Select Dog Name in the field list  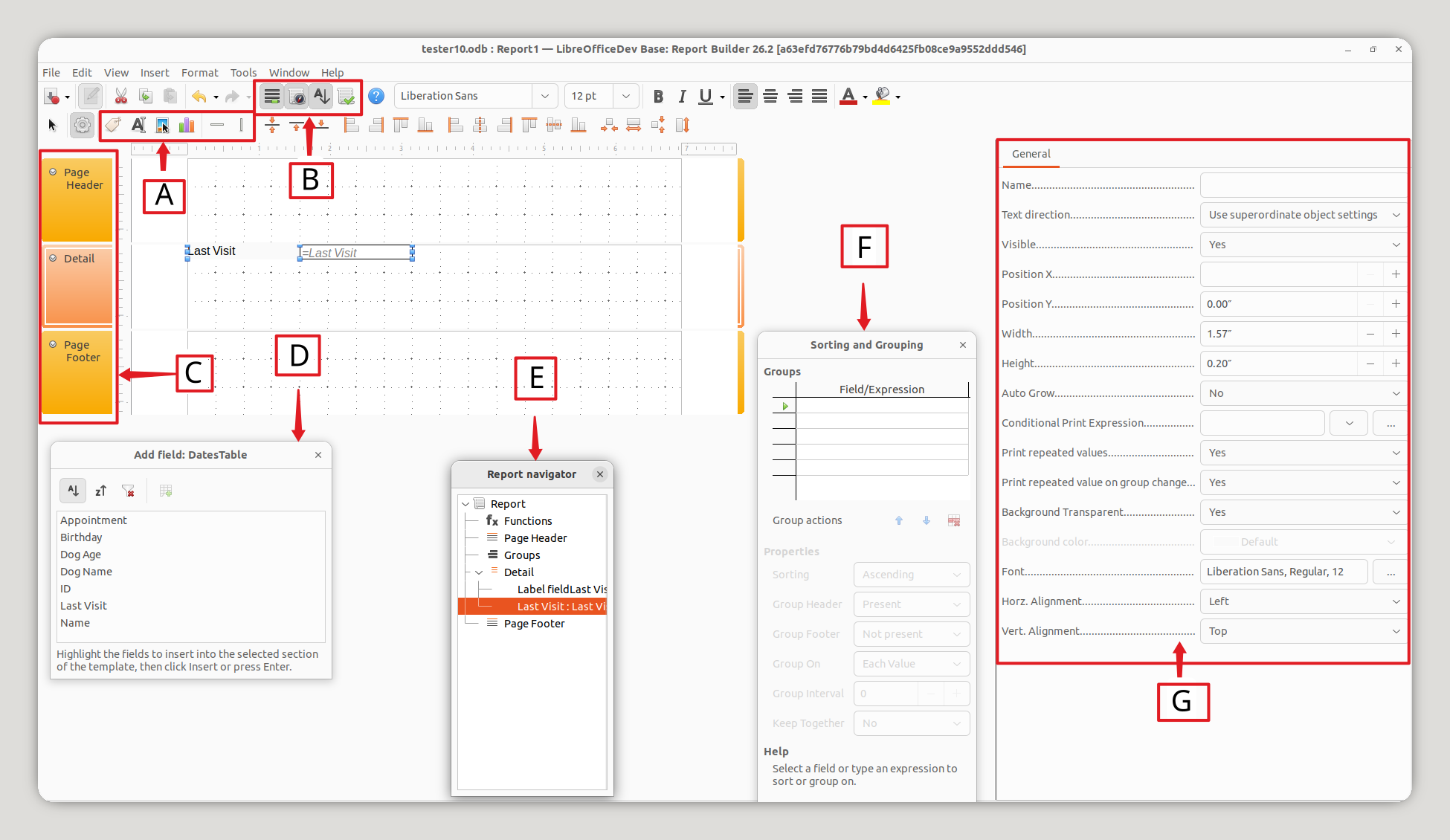coord(86,572)
